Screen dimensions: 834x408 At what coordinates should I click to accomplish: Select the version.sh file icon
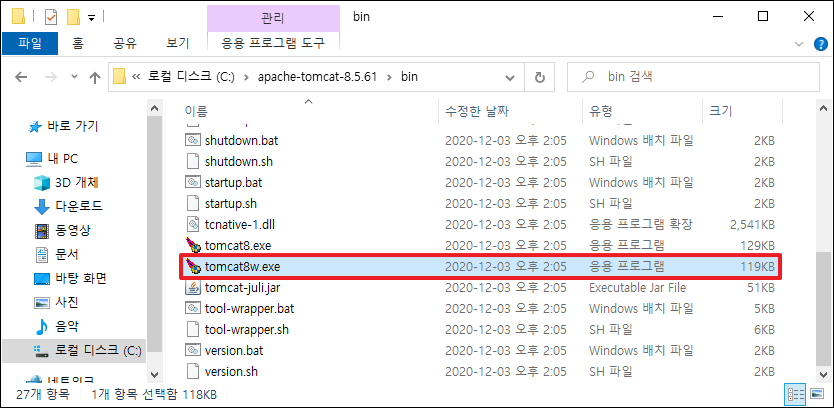click(192, 371)
